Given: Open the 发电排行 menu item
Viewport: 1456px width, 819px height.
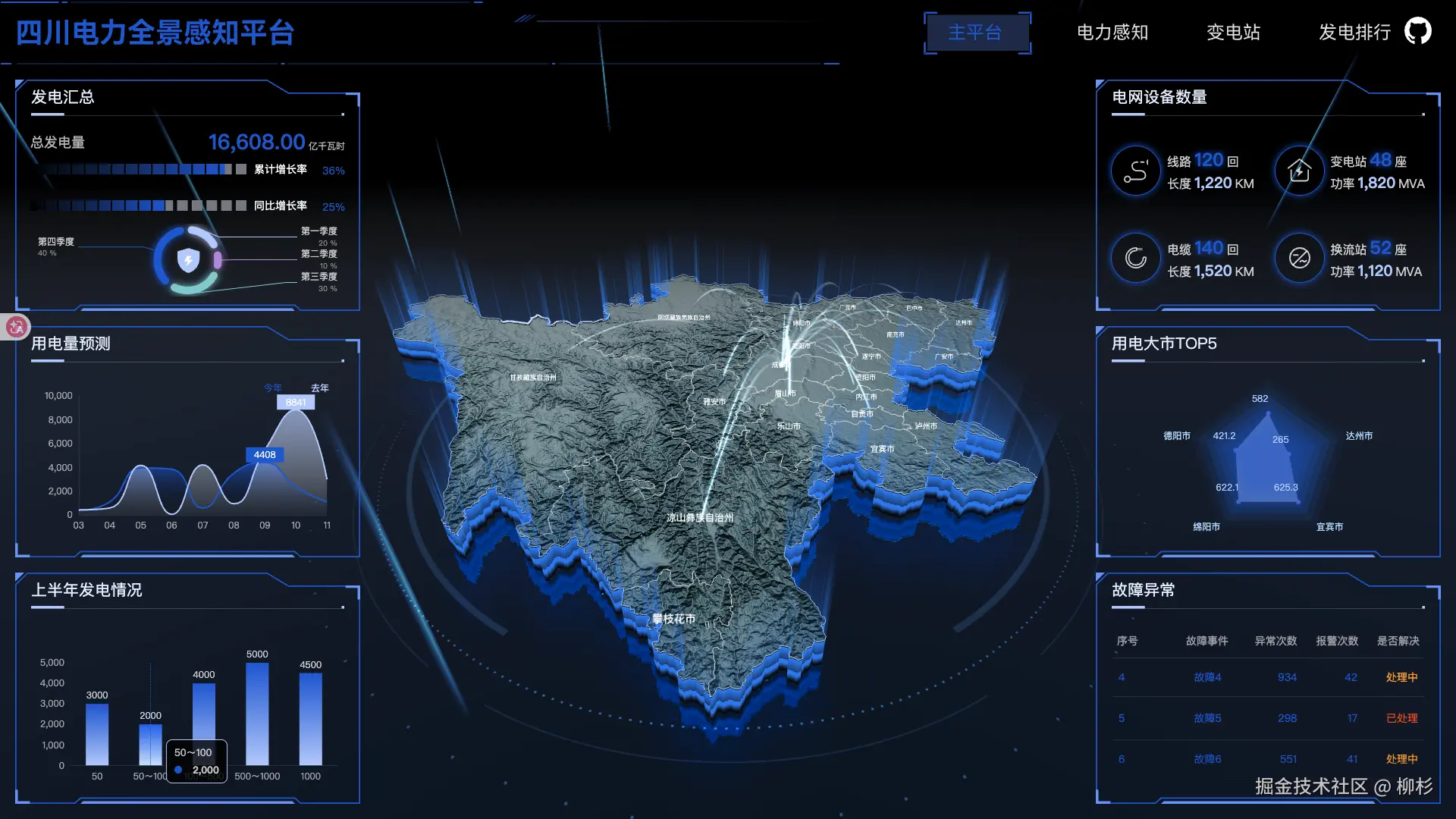Looking at the screenshot, I should click(1354, 33).
